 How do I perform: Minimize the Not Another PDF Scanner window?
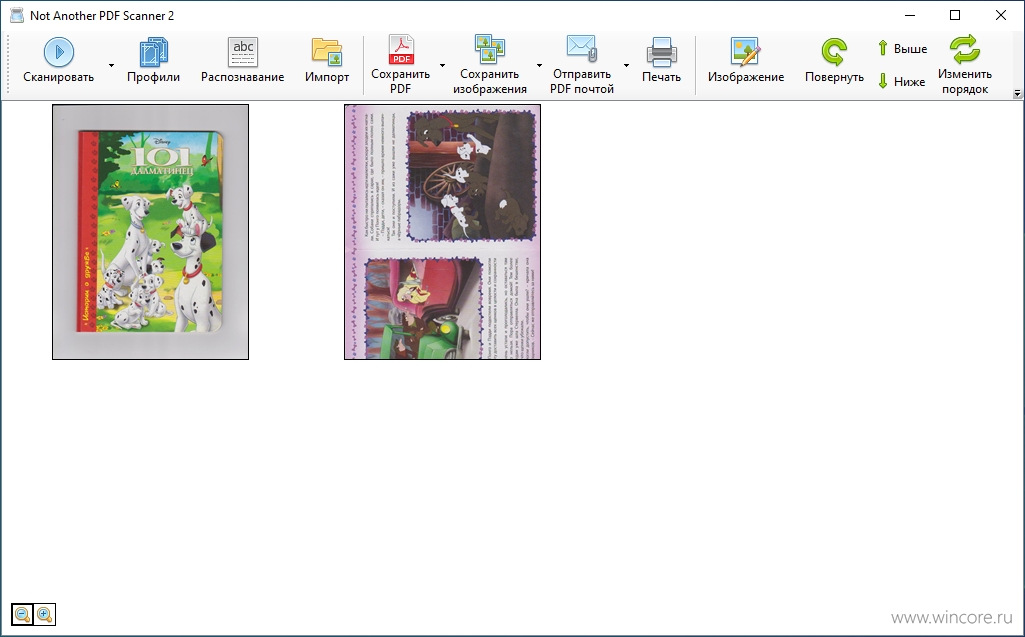(910, 15)
